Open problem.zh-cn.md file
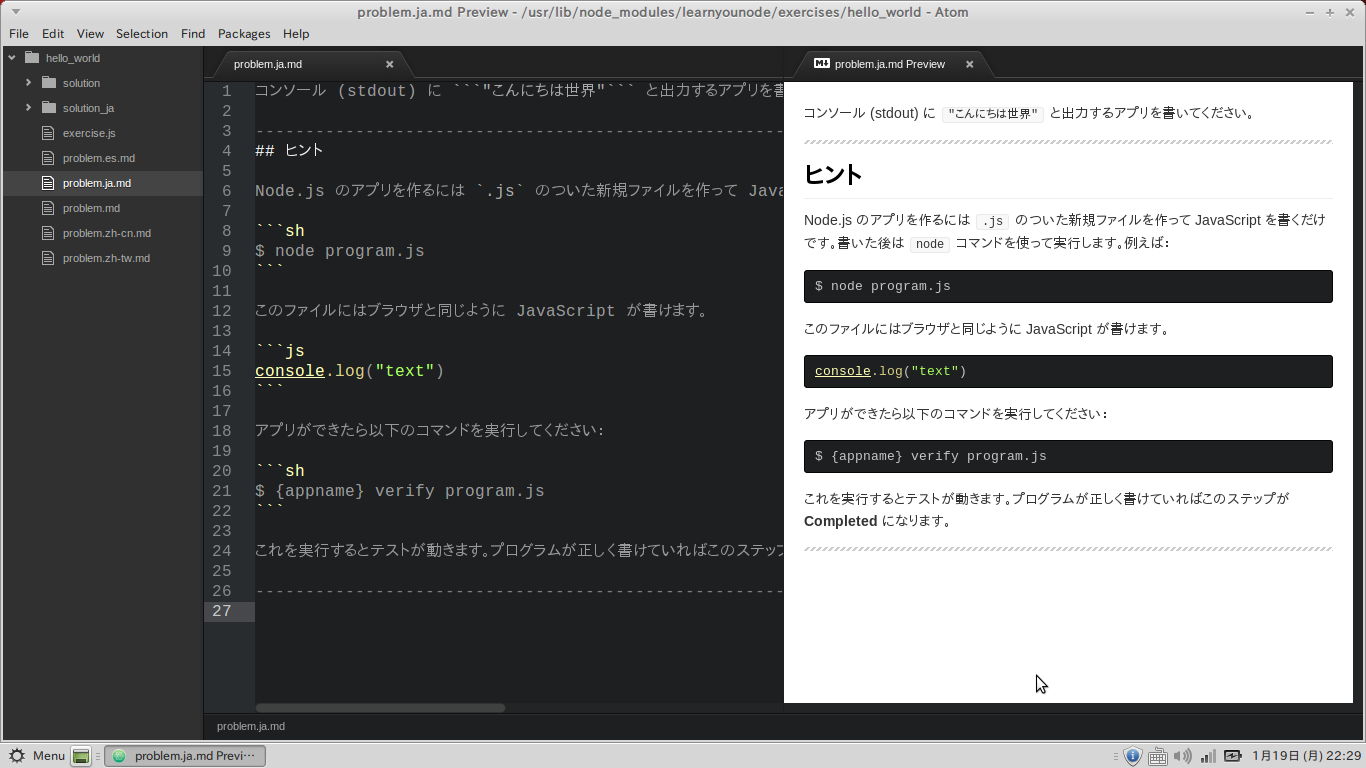The image size is (1366, 768). point(107,233)
